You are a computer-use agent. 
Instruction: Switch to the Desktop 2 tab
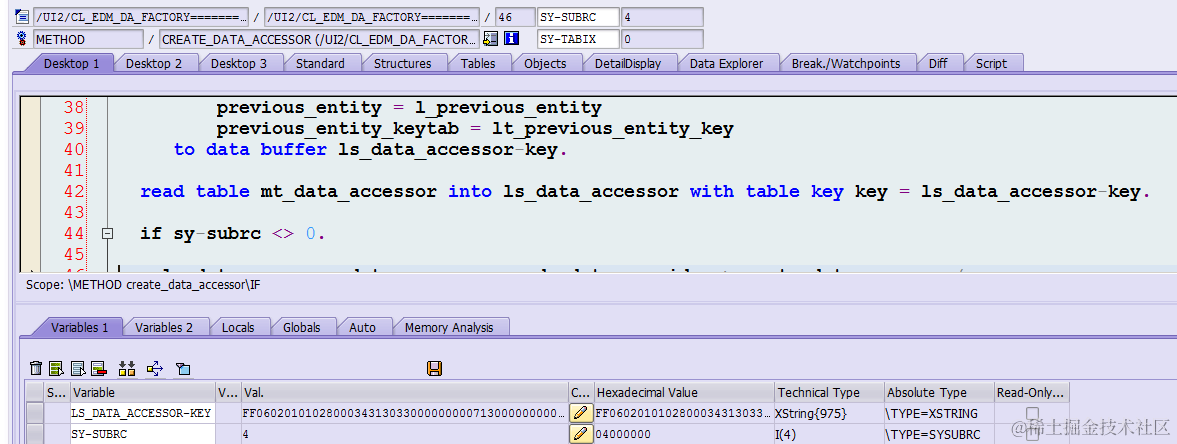tap(154, 63)
